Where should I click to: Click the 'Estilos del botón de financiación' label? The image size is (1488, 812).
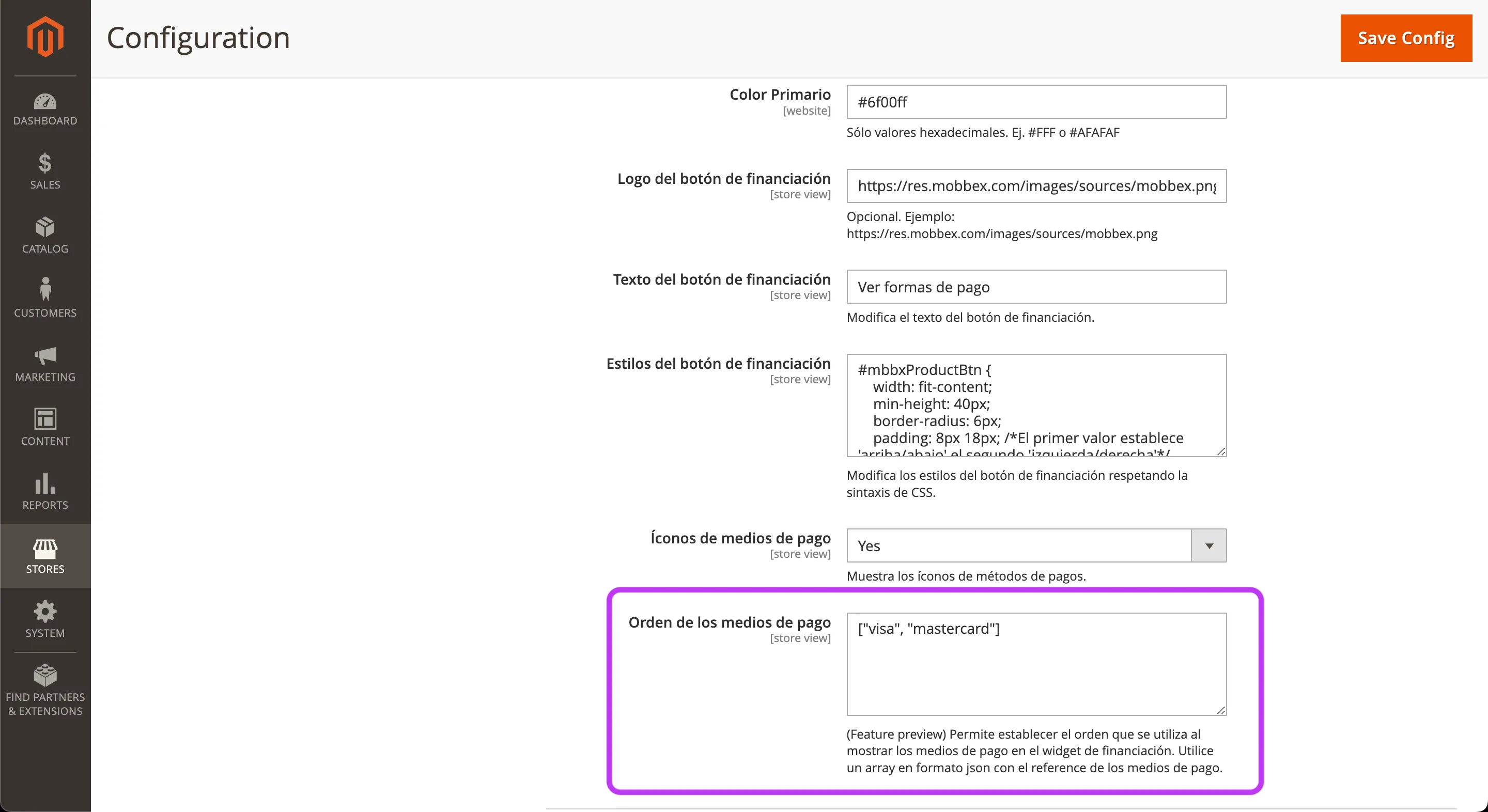(718, 363)
